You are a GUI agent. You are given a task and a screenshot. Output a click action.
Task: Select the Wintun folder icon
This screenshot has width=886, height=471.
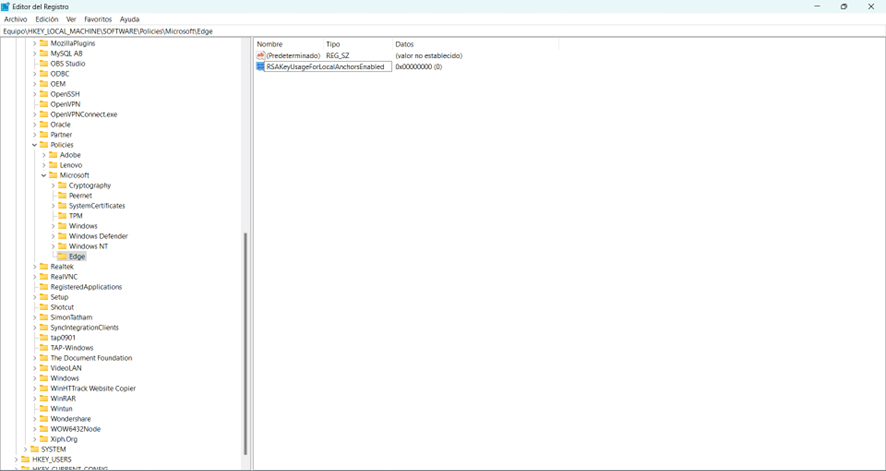(x=44, y=408)
